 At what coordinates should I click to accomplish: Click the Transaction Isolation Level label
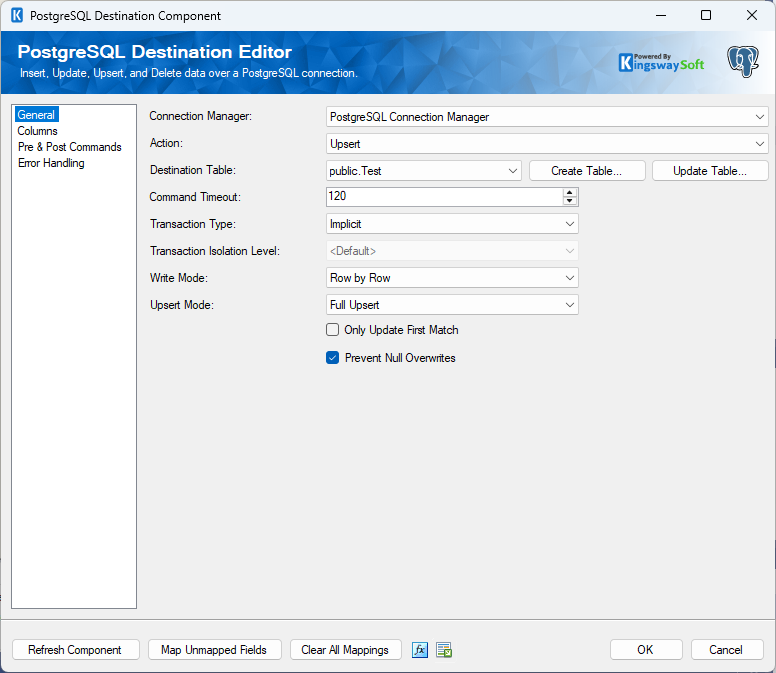click(215, 251)
